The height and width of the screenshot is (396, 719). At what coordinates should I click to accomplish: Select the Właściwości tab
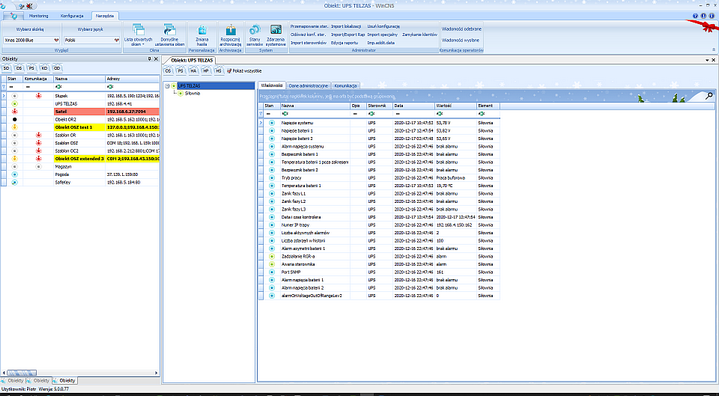271,85
